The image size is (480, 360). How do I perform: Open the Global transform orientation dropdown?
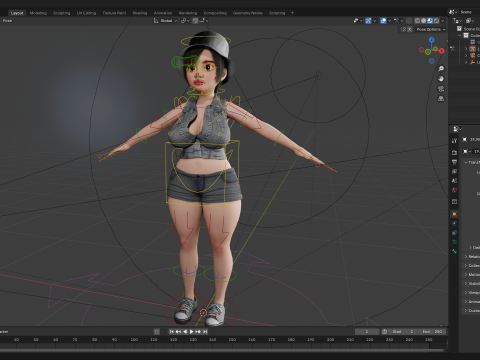click(165, 21)
